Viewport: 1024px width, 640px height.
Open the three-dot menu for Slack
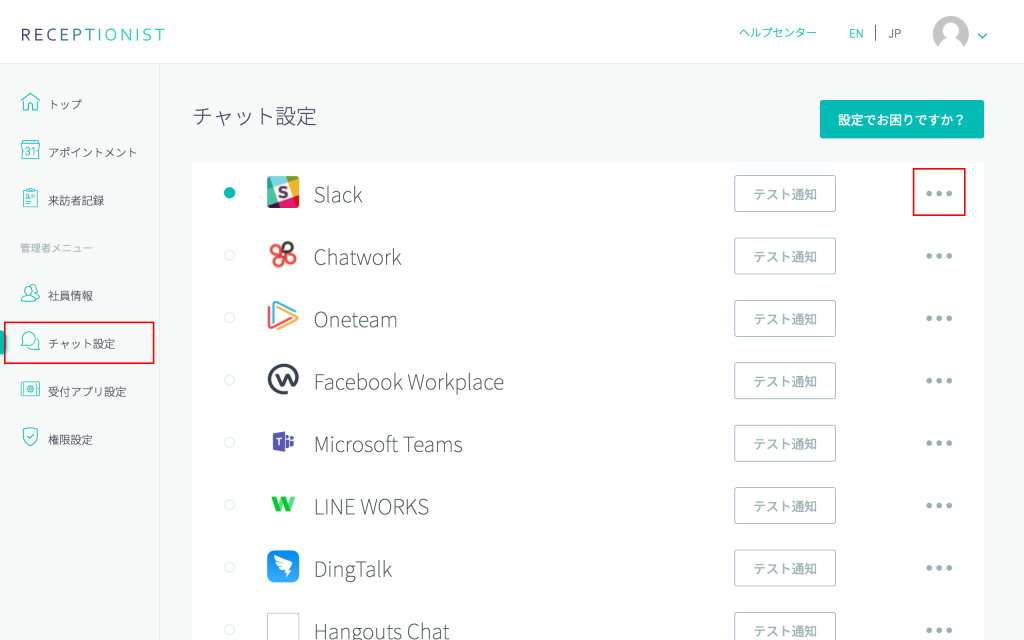[939, 193]
